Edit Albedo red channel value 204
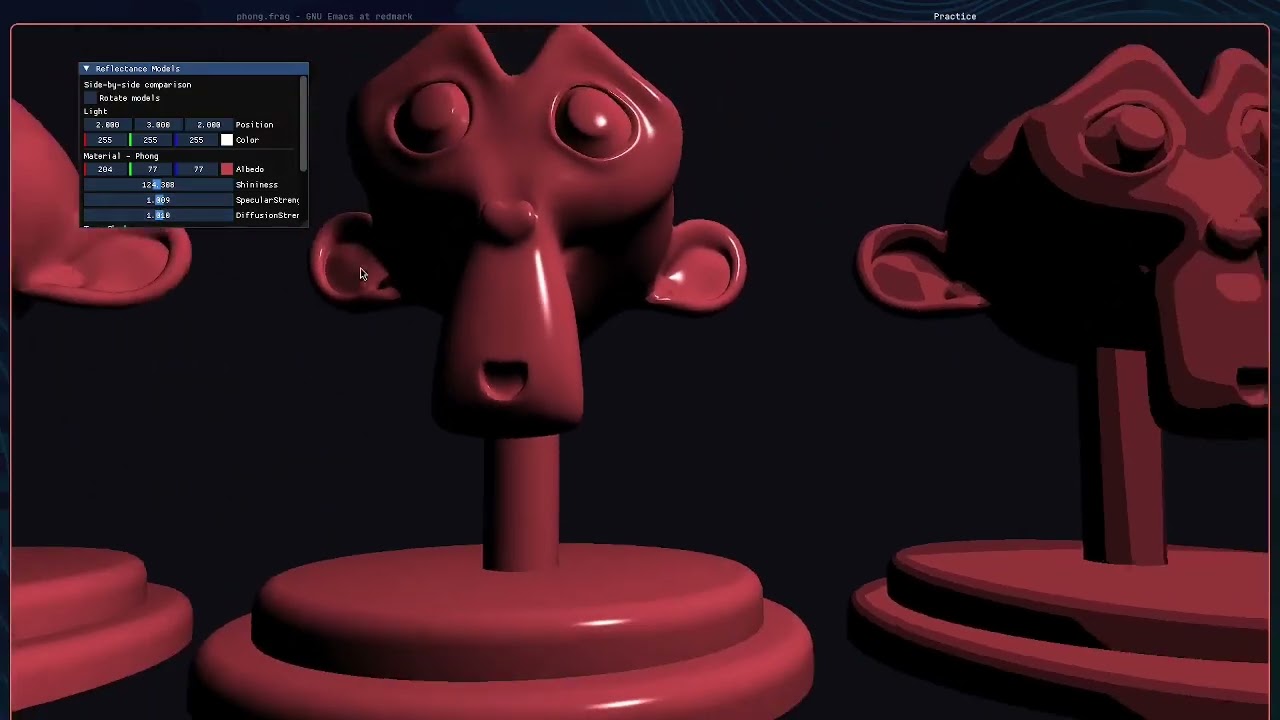 click(105, 169)
